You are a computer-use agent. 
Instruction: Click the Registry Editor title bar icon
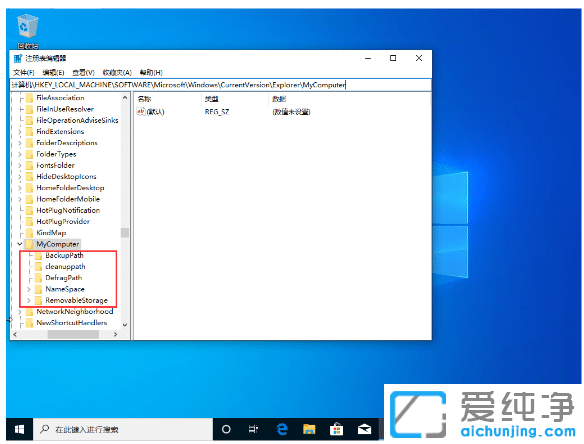coord(18,58)
